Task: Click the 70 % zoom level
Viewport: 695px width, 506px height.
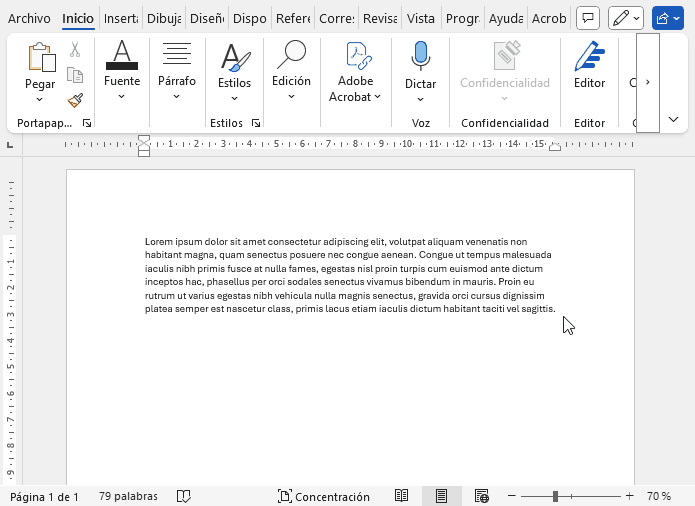Action: point(659,497)
